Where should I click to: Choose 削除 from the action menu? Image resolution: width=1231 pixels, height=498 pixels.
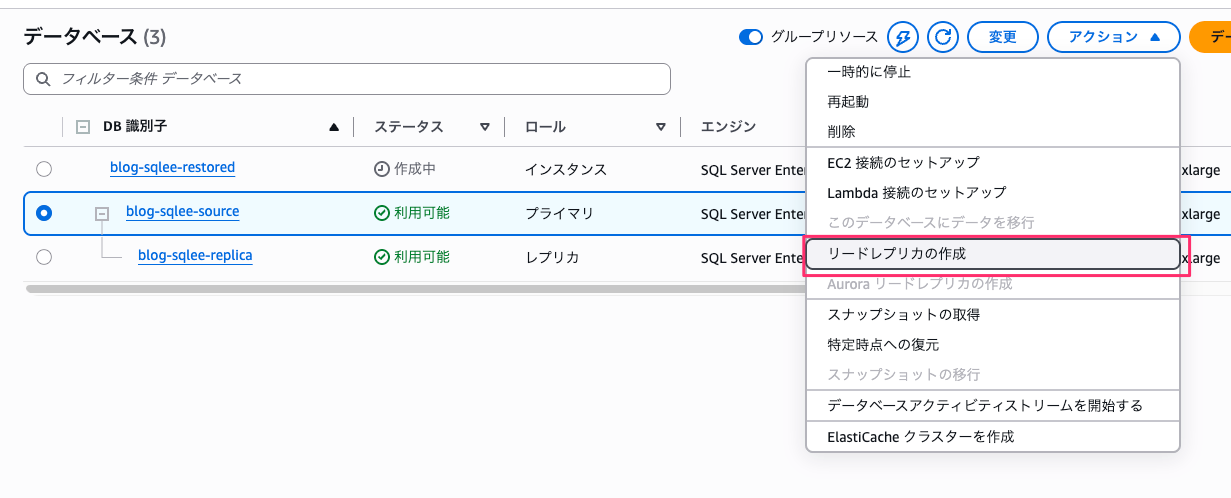[993, 132]
